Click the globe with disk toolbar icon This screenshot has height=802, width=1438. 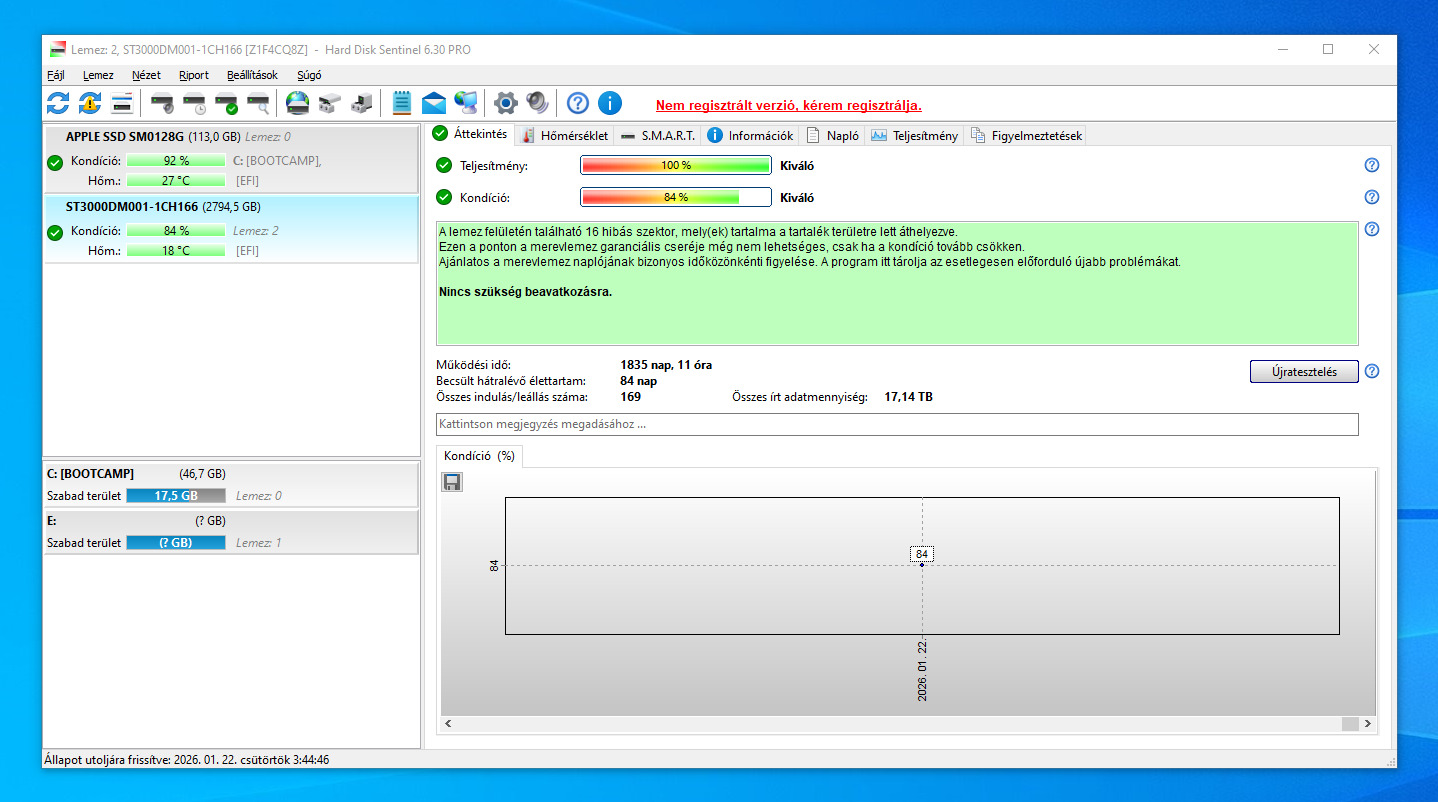click(x=298, y=102)
